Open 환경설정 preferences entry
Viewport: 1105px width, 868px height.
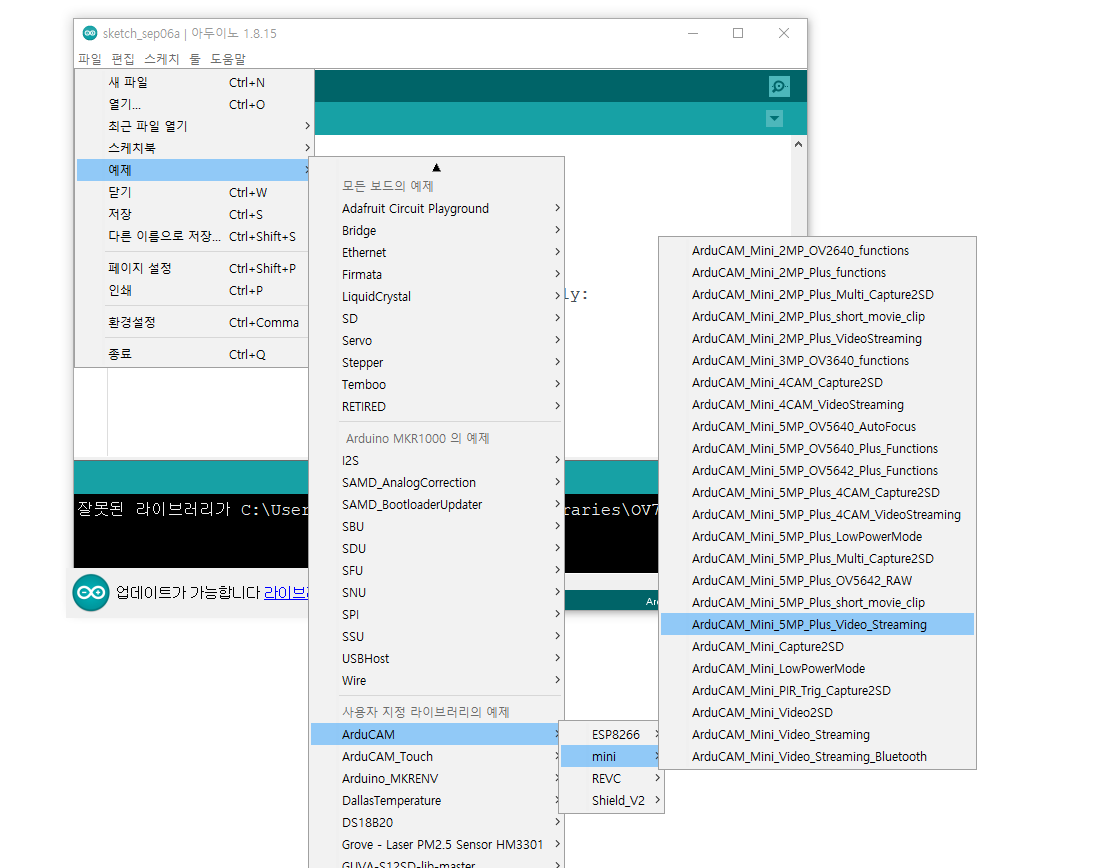193,323
